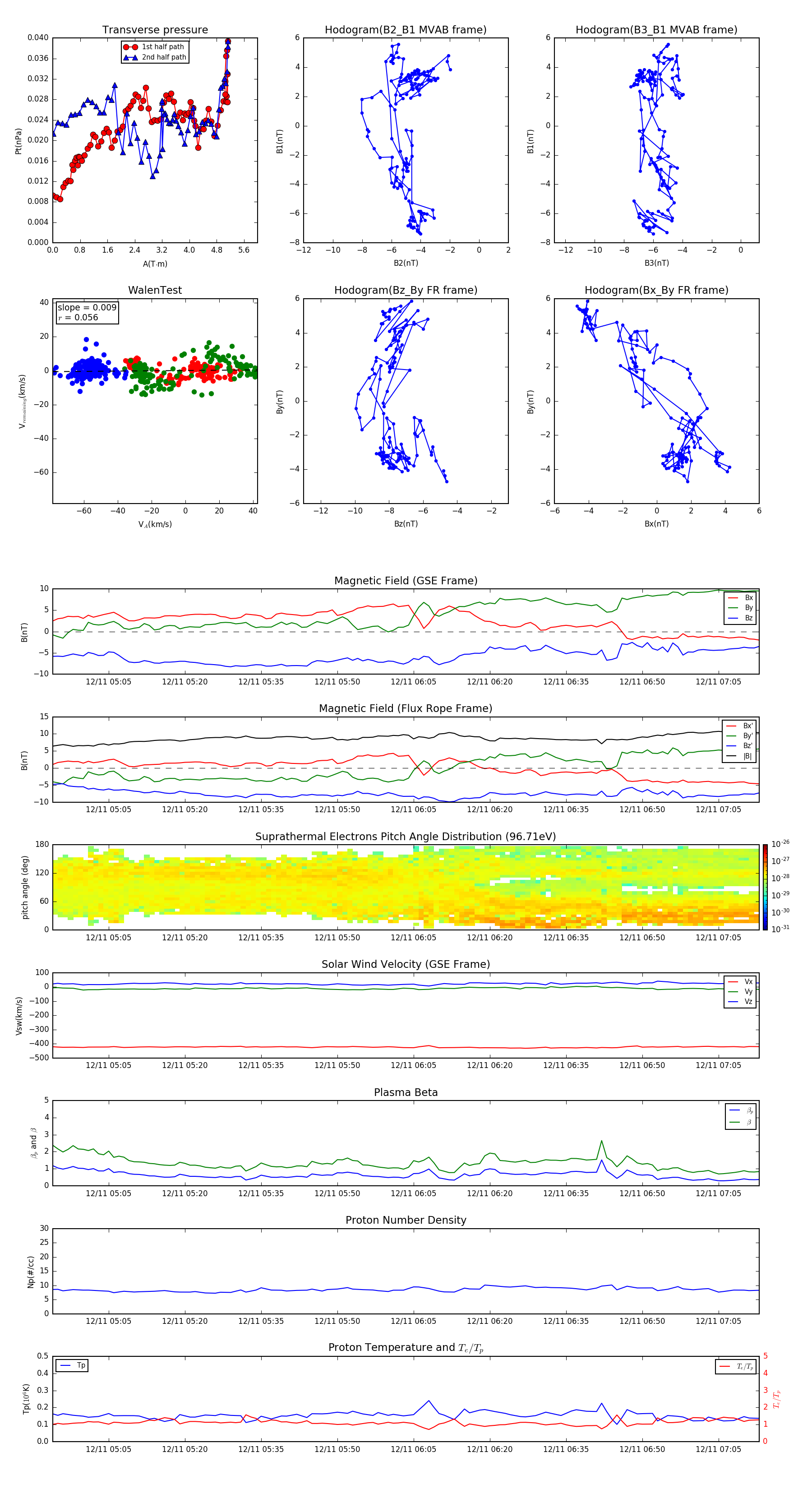Click 'Magnetic Field (Flux Rope Frame)' title
The height and width of the screenshot is (1489, 812).
(x=406, y=709)
